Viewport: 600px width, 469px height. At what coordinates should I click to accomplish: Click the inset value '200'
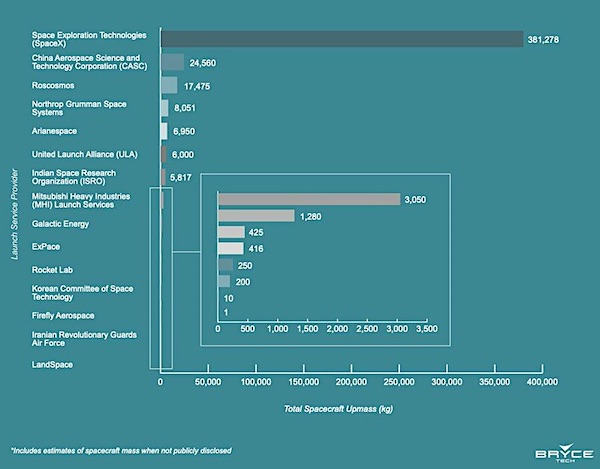[243, 282]
